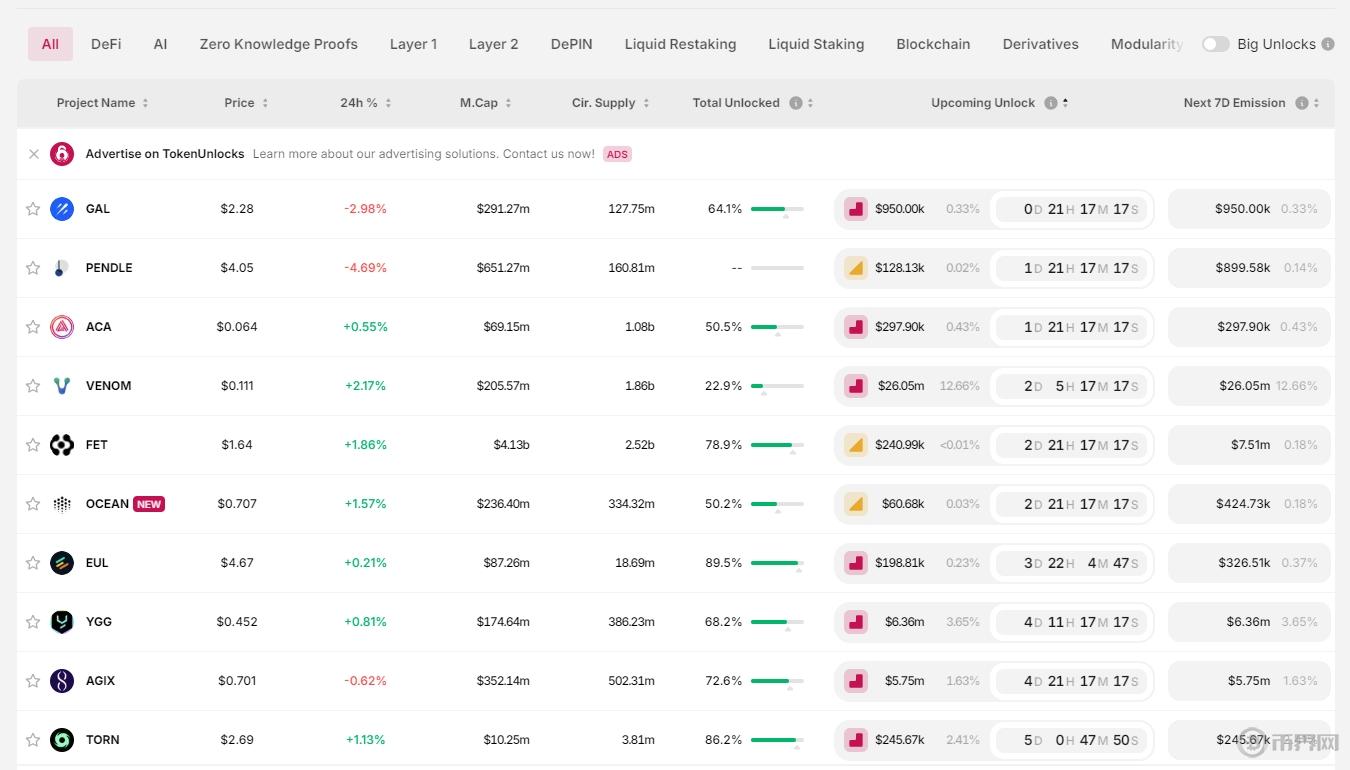Image resolution: width=1350 pixels, height=770 pixels.
Task: Click the PENDLE token logo
Action: [x=62, y=268]
